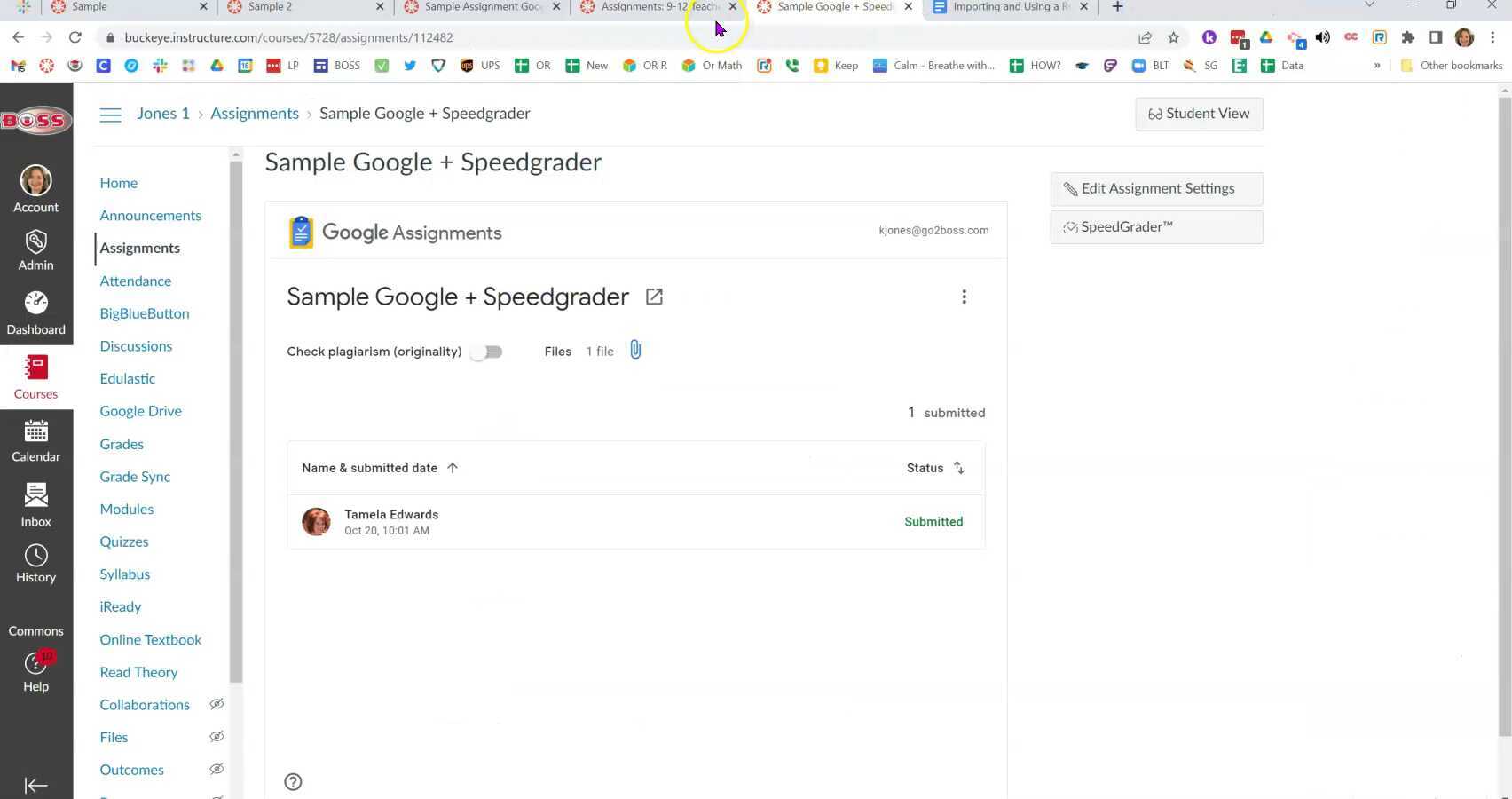The height and width of the screenshot is (799, 1512).
Task: Switch to the Importing and Using a R tab
Action: (x=1003, y=6)
